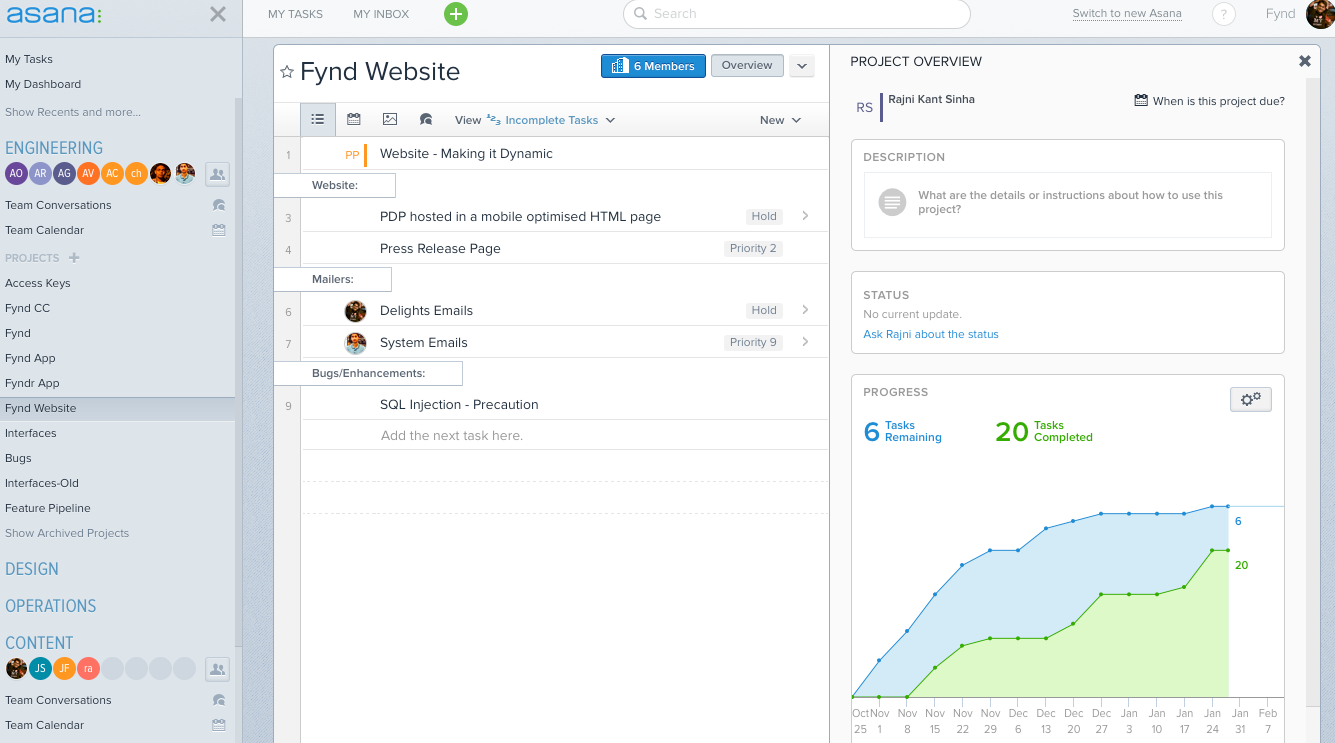Image resolution: width=1335 pixels, height=743 pixels.
Task: Expand the OPERATIONS team section
Action: pyautogui.click(x=51, y=606)
